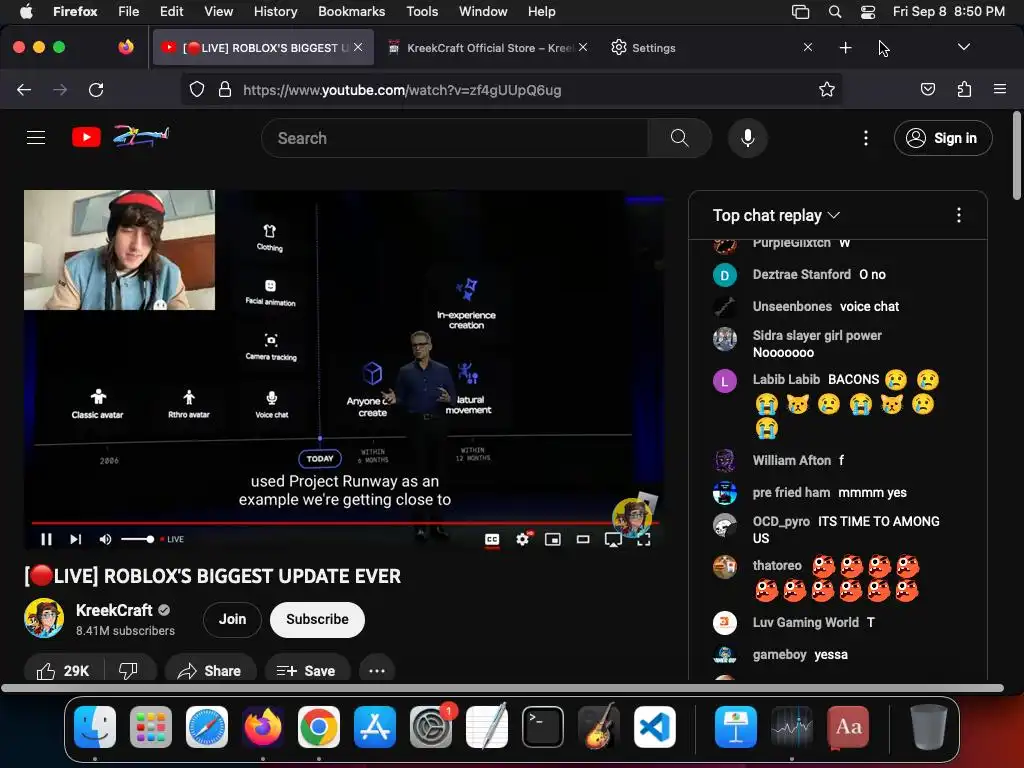
Task: Switch to theater mode
Action: [583, 539]
